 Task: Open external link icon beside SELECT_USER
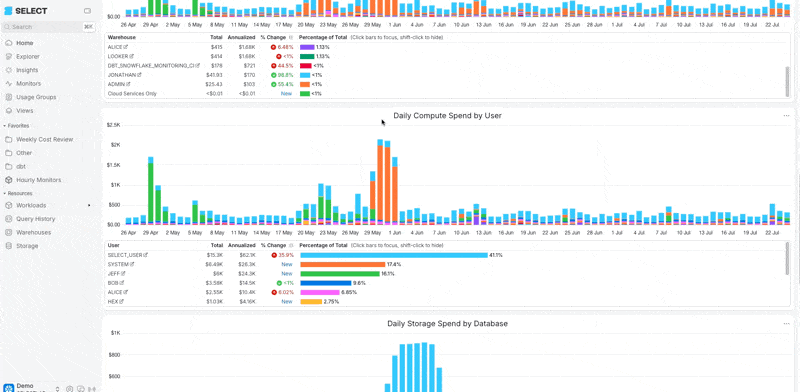(146, 255)
